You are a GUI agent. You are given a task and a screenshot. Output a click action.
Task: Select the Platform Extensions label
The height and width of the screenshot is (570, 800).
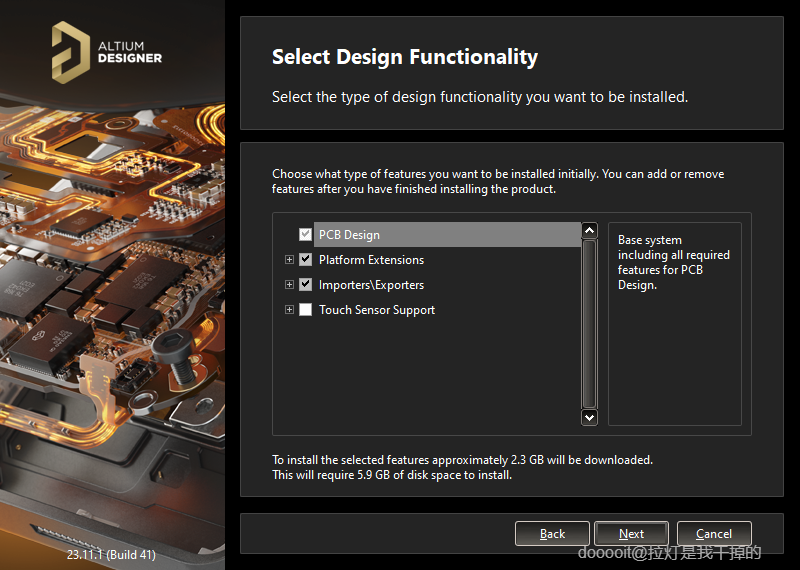click(x=371, y=260)
